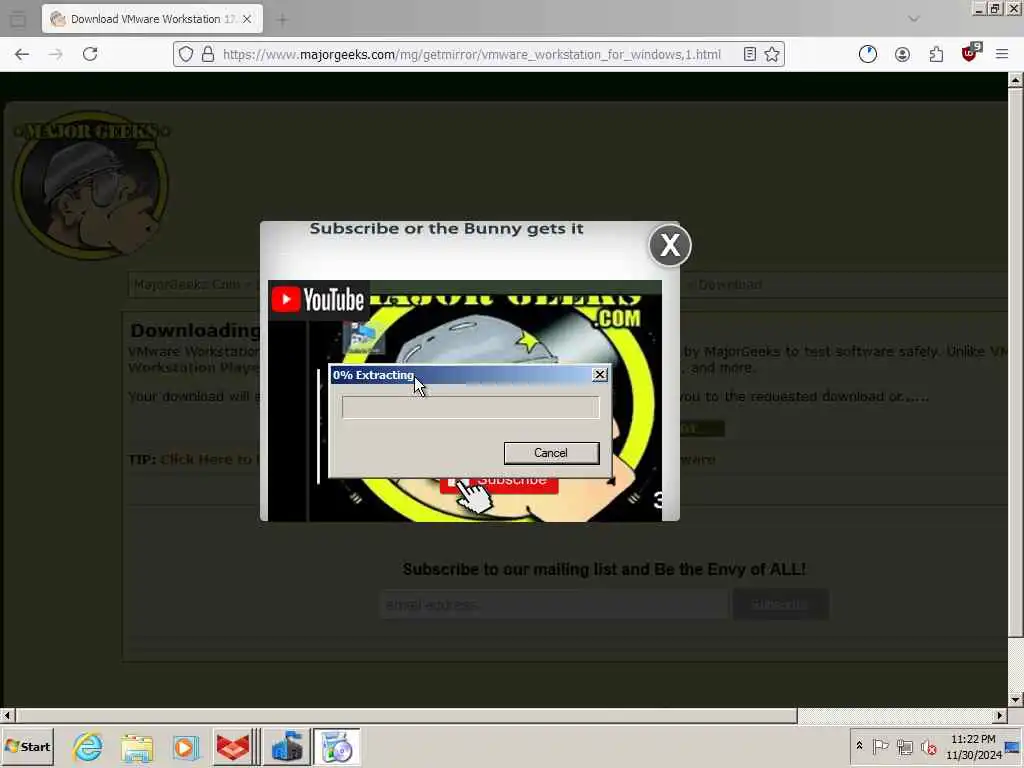The width and height of the screenshot is (1024, 768).
Task: Click the MajorGeeks mascot logo
Action: coord(91,186)
